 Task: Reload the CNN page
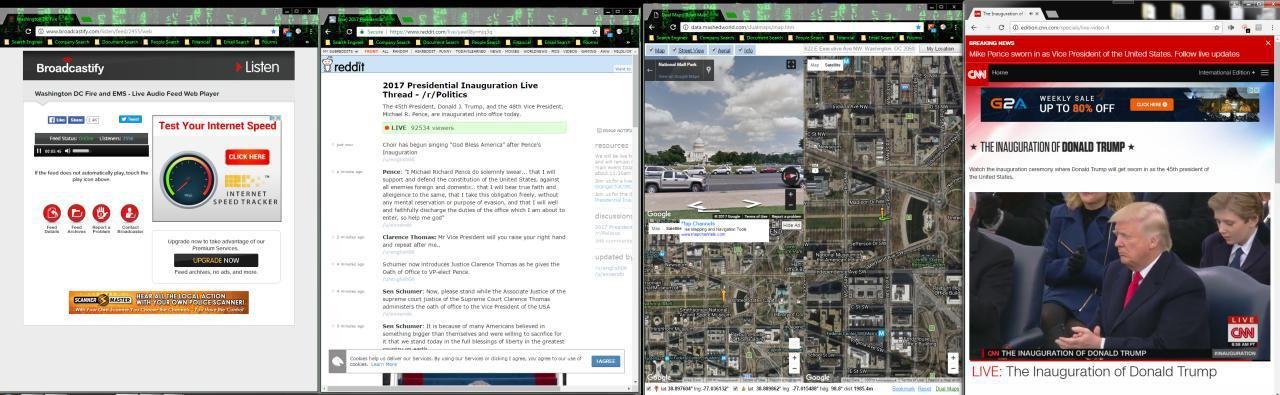(1002, 27)
